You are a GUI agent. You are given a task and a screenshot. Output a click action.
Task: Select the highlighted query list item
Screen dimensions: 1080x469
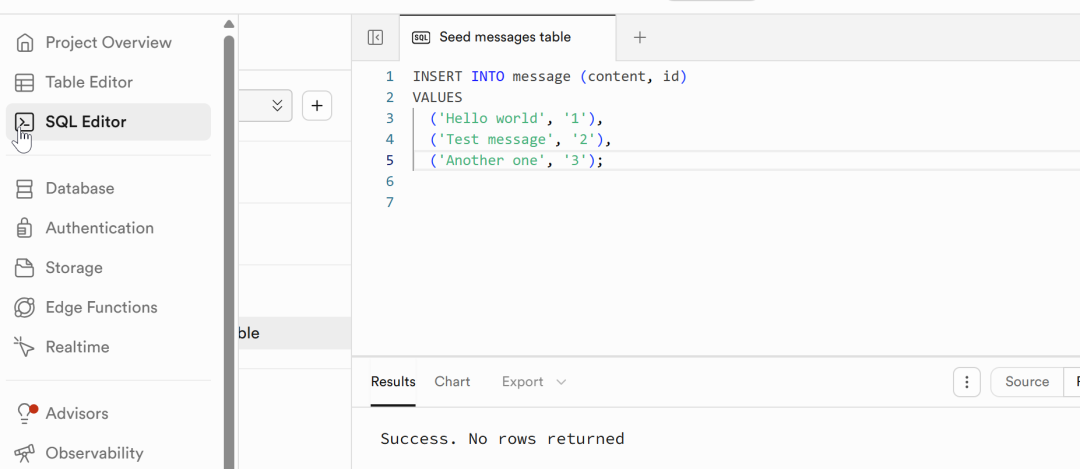click(295, 333)
